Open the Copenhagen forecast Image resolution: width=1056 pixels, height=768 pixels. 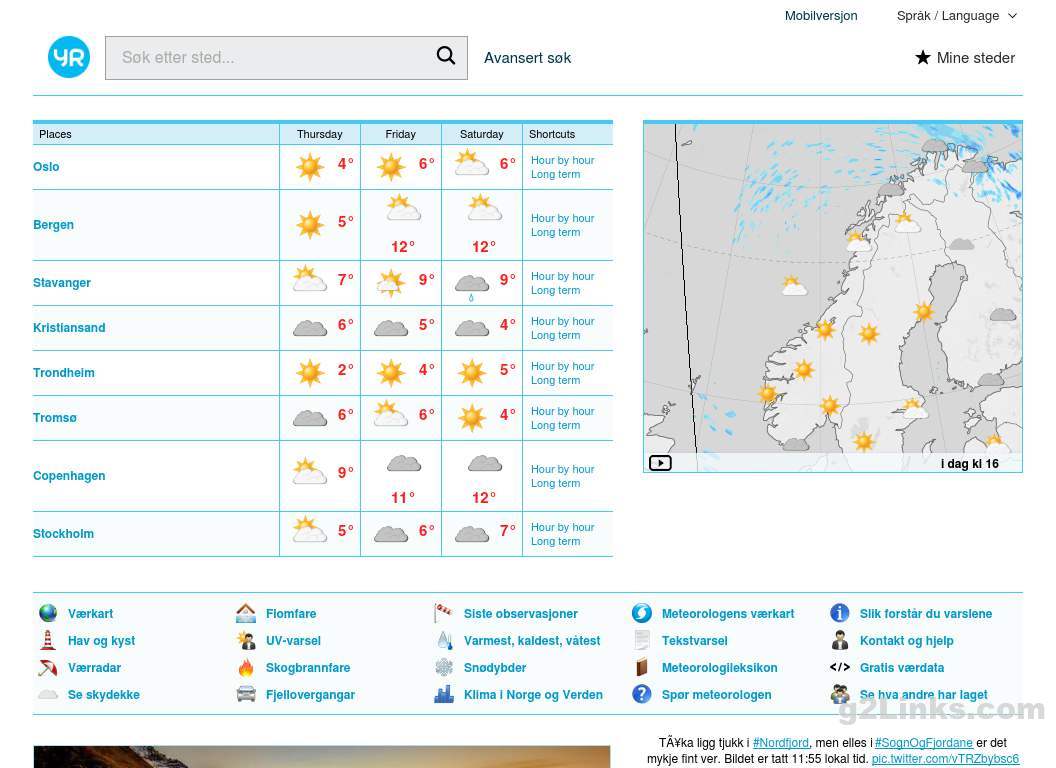pos(69,476)
